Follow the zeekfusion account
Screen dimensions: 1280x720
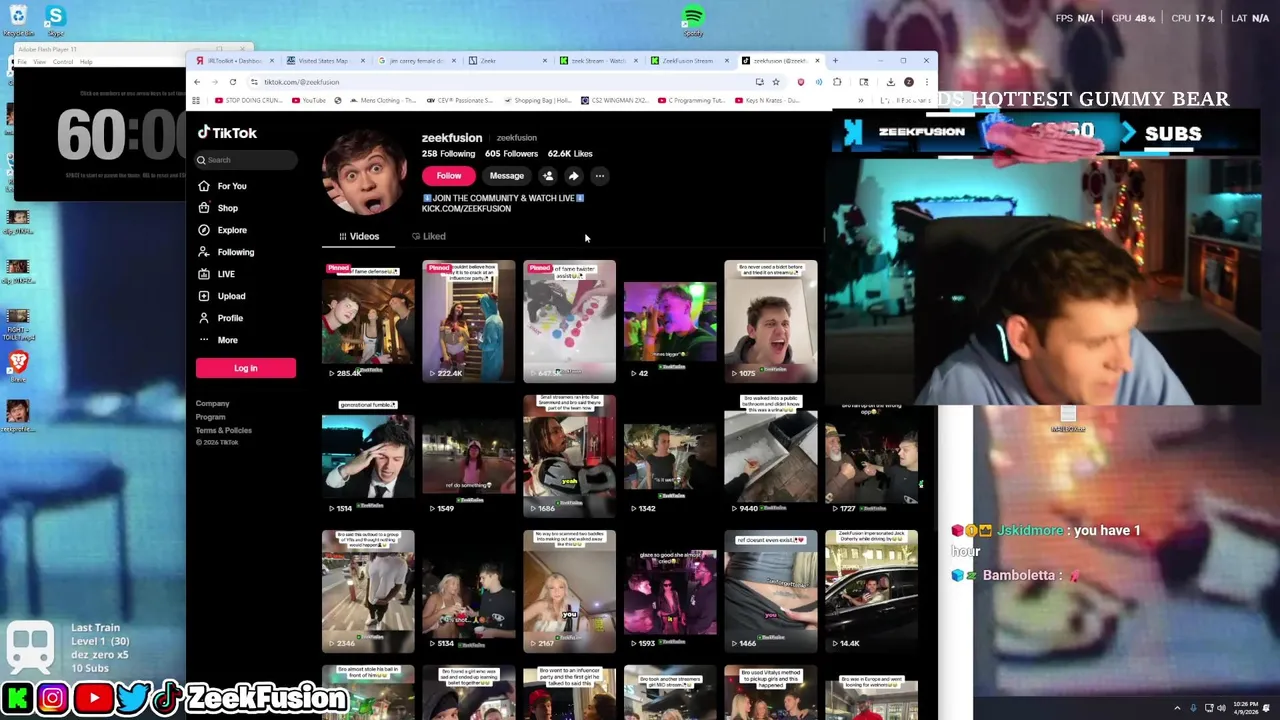tap(449, 176)
